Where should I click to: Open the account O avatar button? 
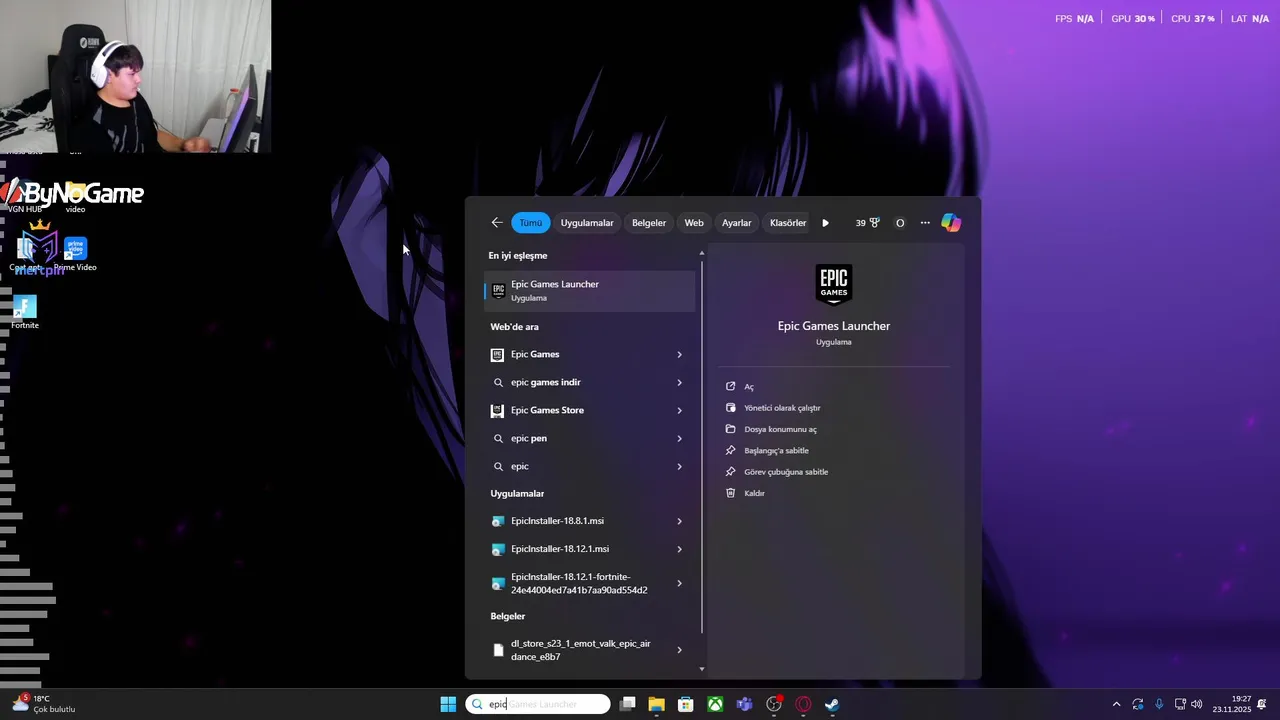[x=900, y=223]
